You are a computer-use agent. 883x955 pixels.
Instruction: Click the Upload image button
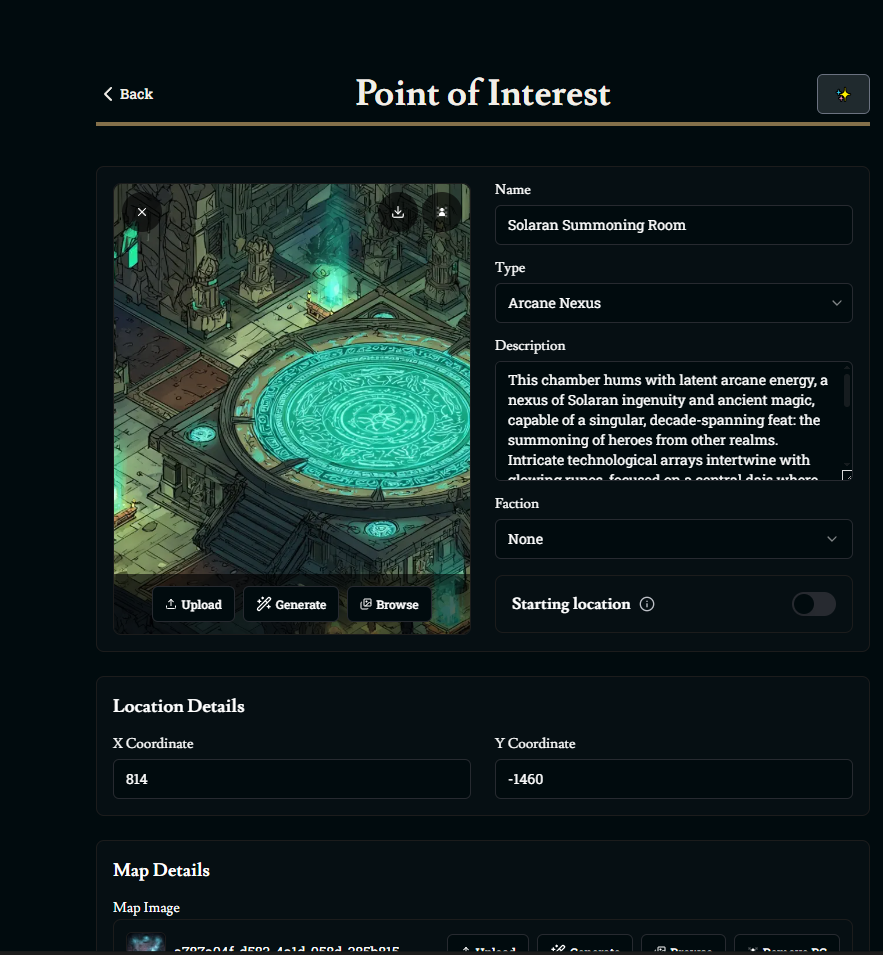(194, 604)
